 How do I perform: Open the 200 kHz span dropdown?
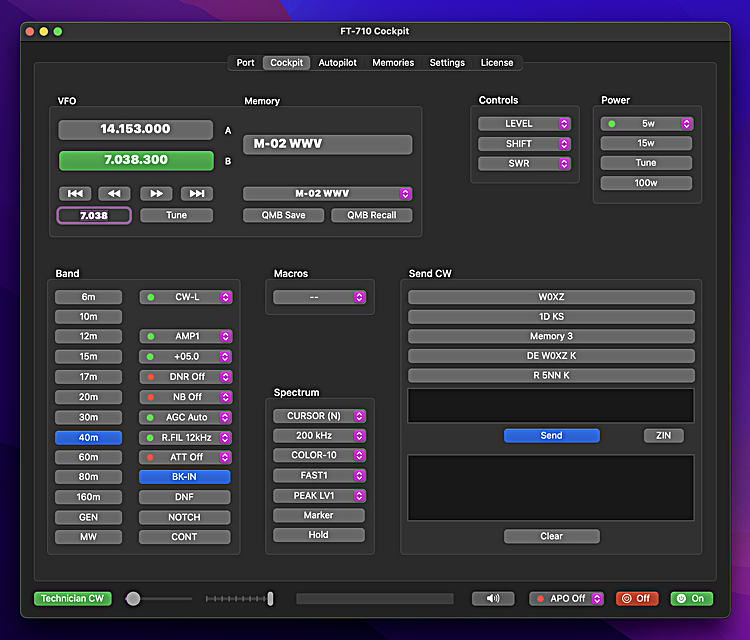[x=319, y=436]
